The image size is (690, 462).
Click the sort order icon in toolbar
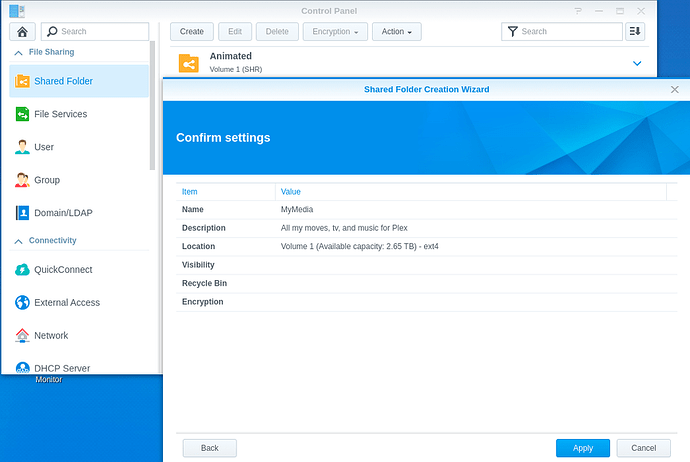[x=635, y=32]
